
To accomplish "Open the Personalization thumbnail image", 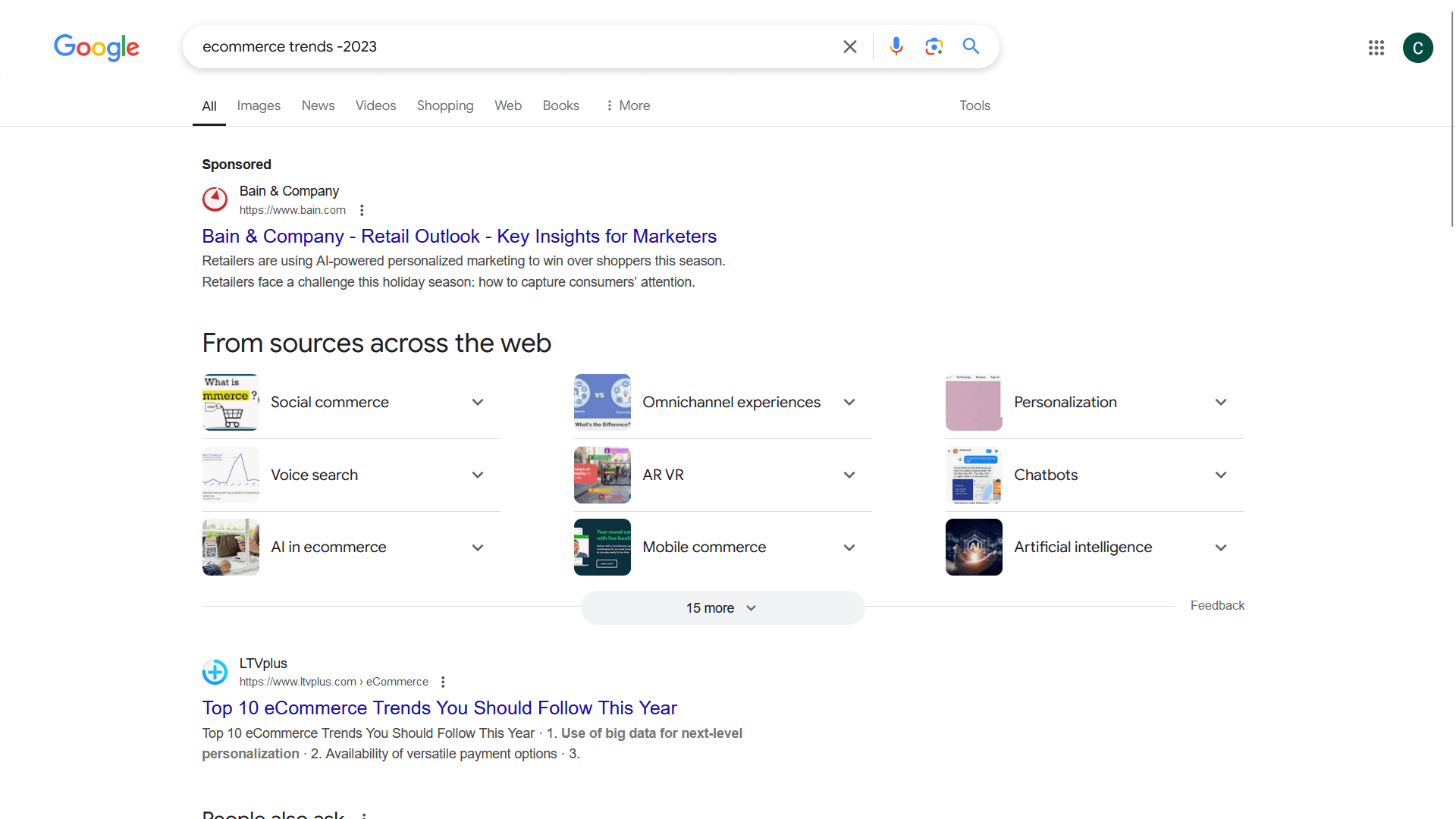I will pyautogui.click(x=974, y=402).
